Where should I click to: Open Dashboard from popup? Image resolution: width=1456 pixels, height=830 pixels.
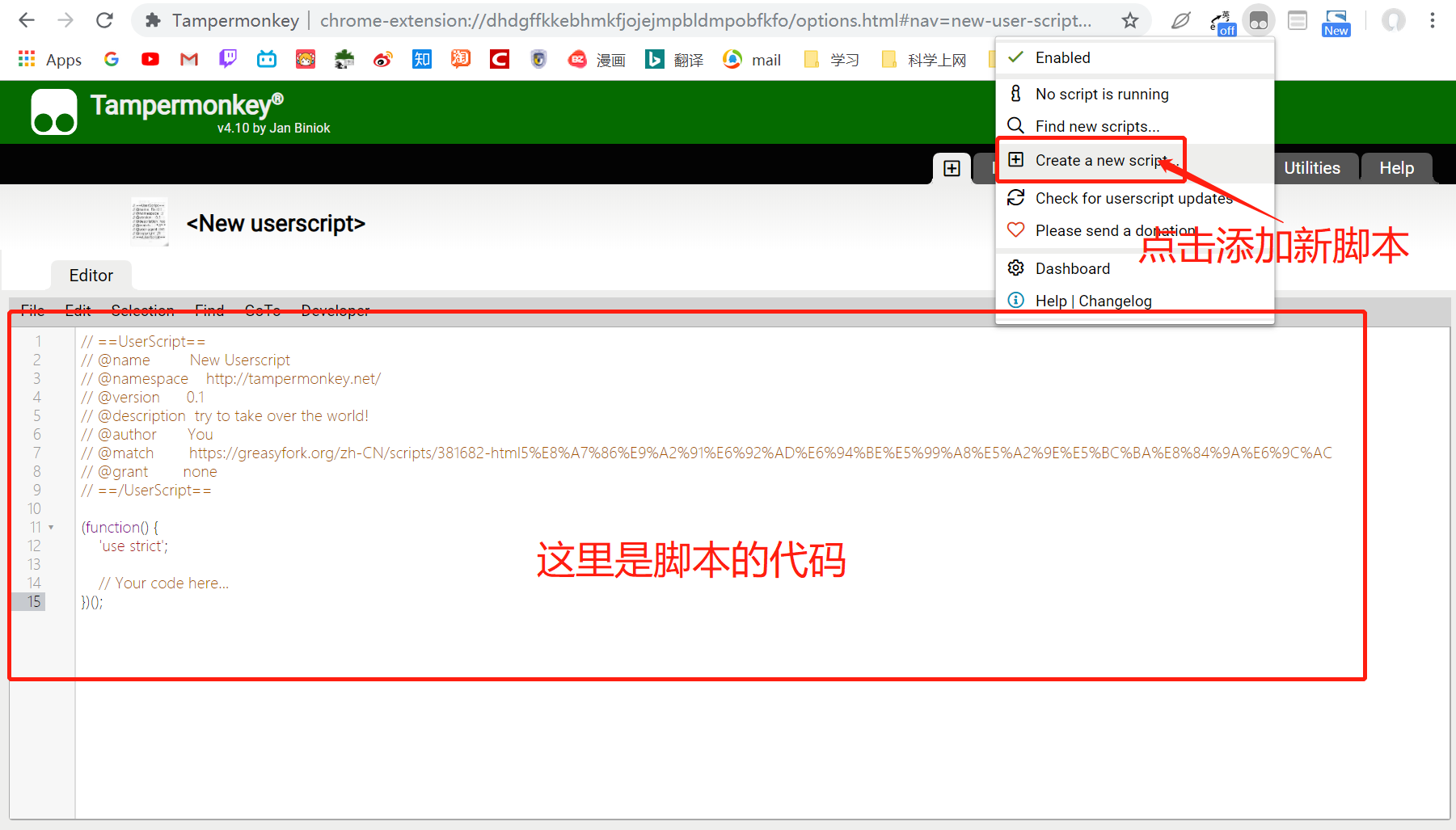click(1135, 268)
